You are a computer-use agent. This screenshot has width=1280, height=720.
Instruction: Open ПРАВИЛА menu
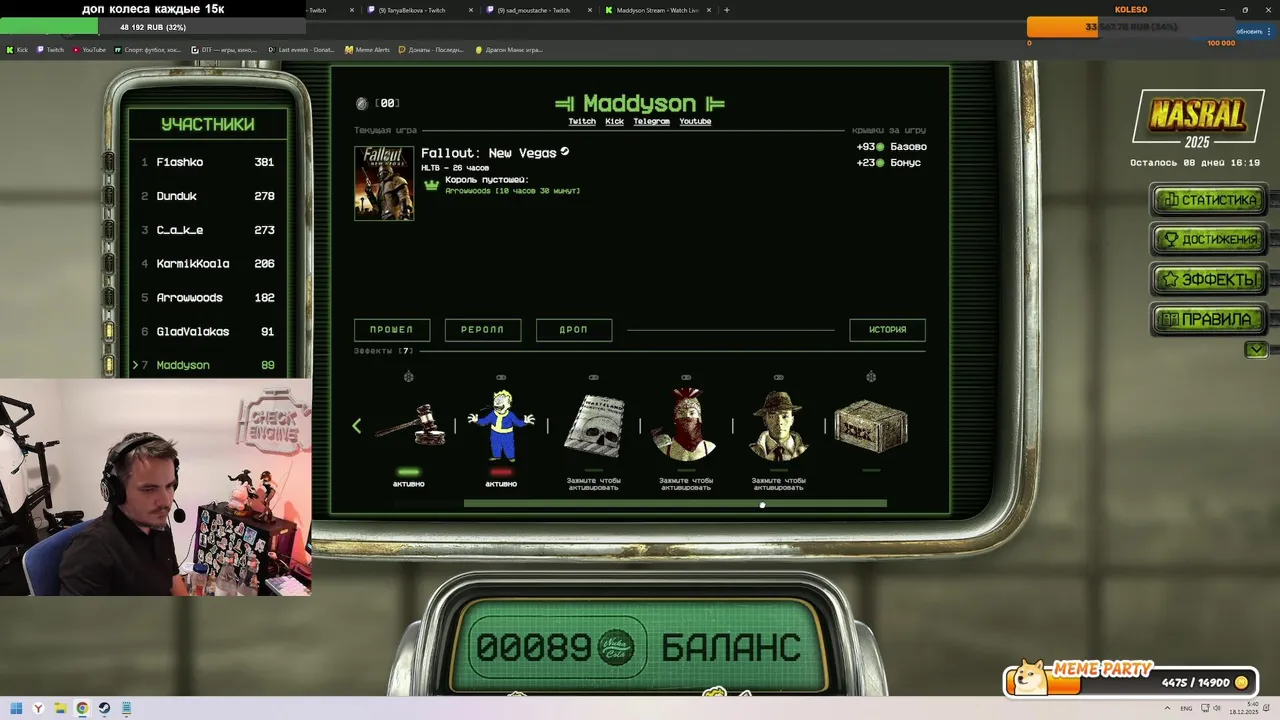(x=1209, y=320)
